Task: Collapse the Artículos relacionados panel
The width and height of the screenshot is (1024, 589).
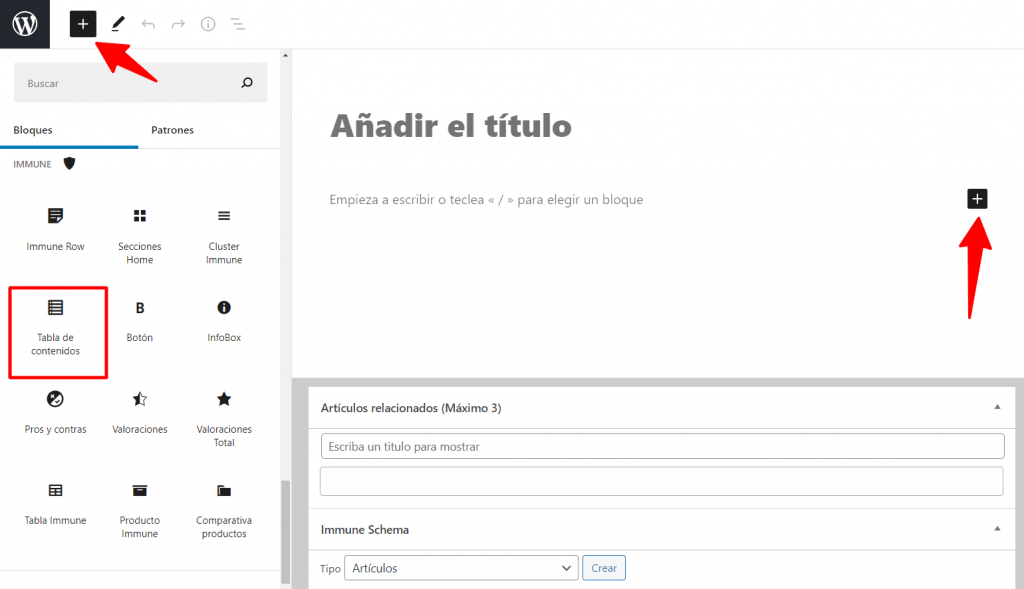Action: click(996, 407)
